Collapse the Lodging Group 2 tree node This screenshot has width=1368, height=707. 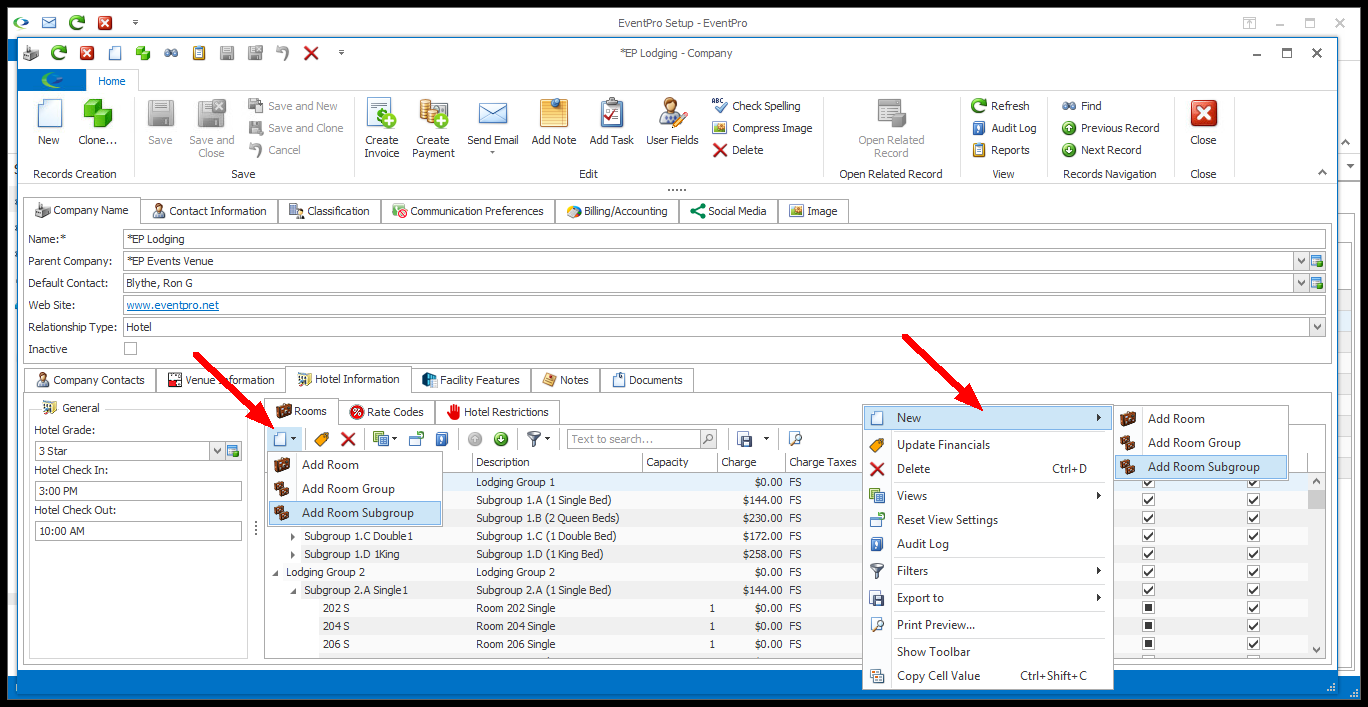(x=276, y=572)
